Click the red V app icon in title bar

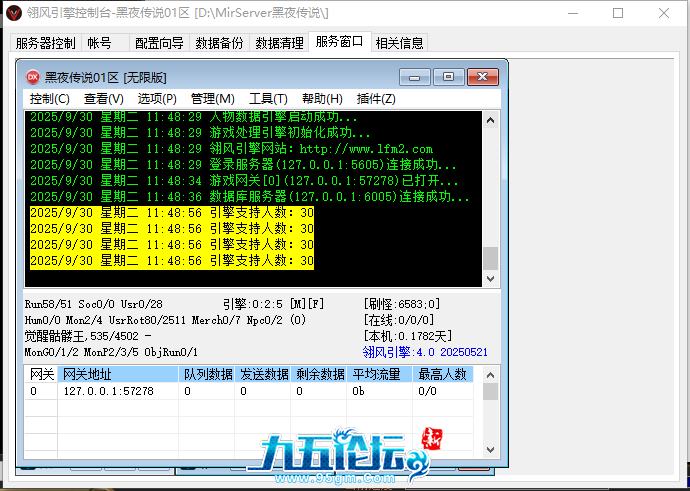pos(14,14)
